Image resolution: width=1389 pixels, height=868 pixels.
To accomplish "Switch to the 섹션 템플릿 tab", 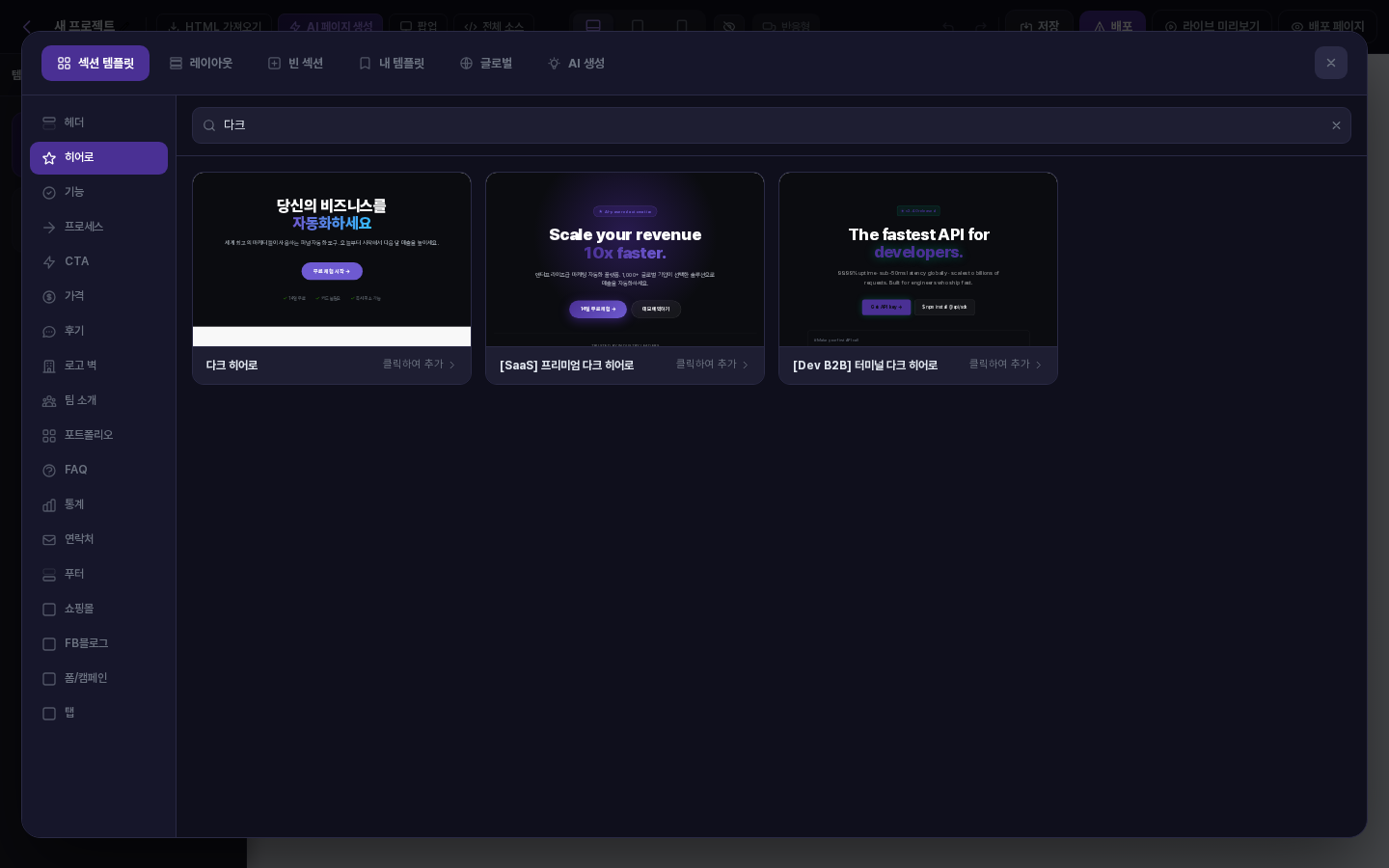I will [95, 63].
